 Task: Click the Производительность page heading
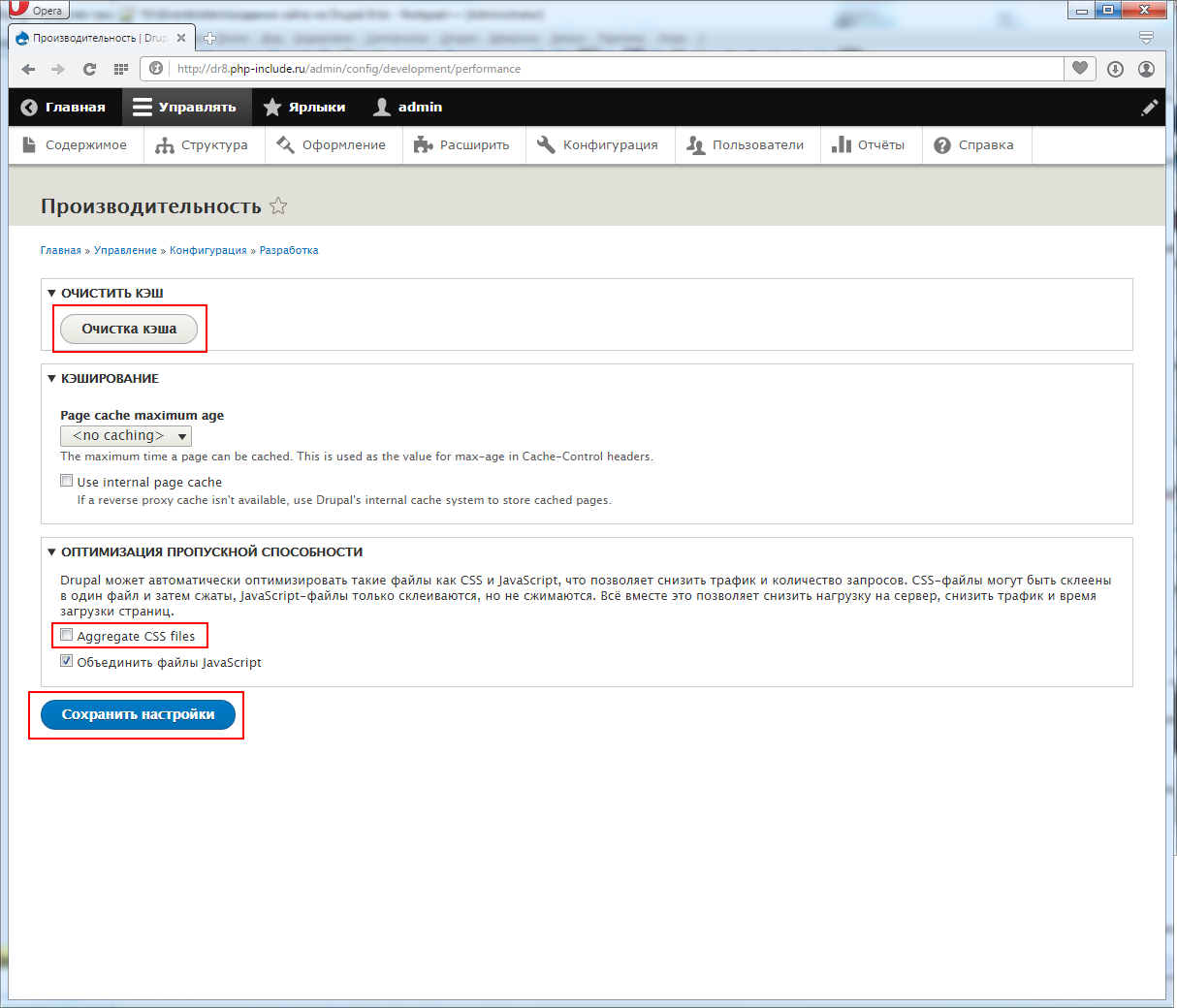coord(151,206)
